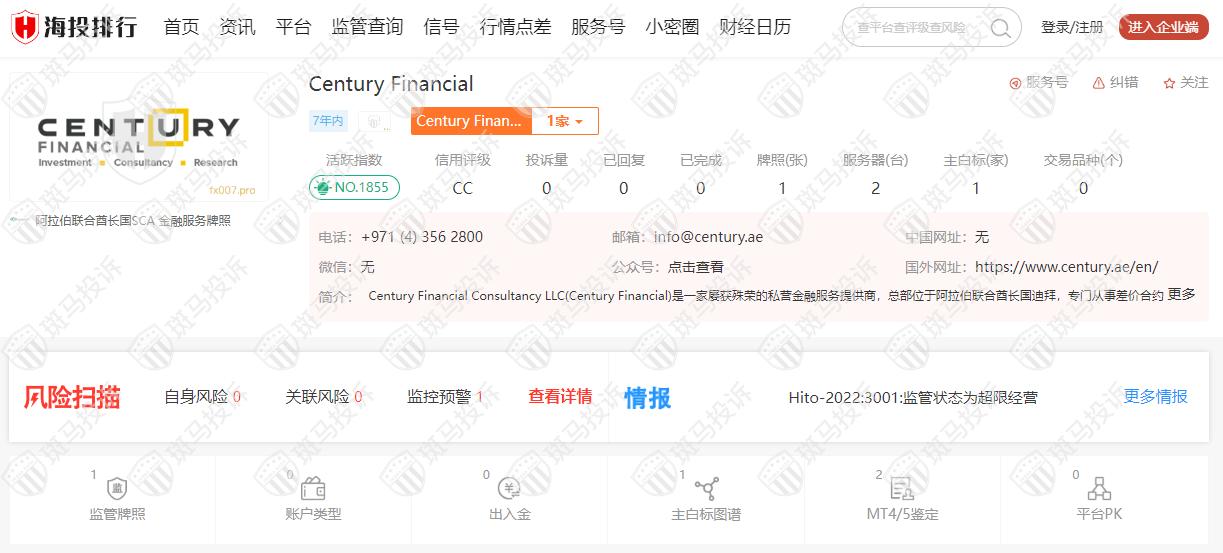This screenshot has height=553, width=1223.
Task: Open the 更多情报 link
Action: click(x=1155, y=397)
